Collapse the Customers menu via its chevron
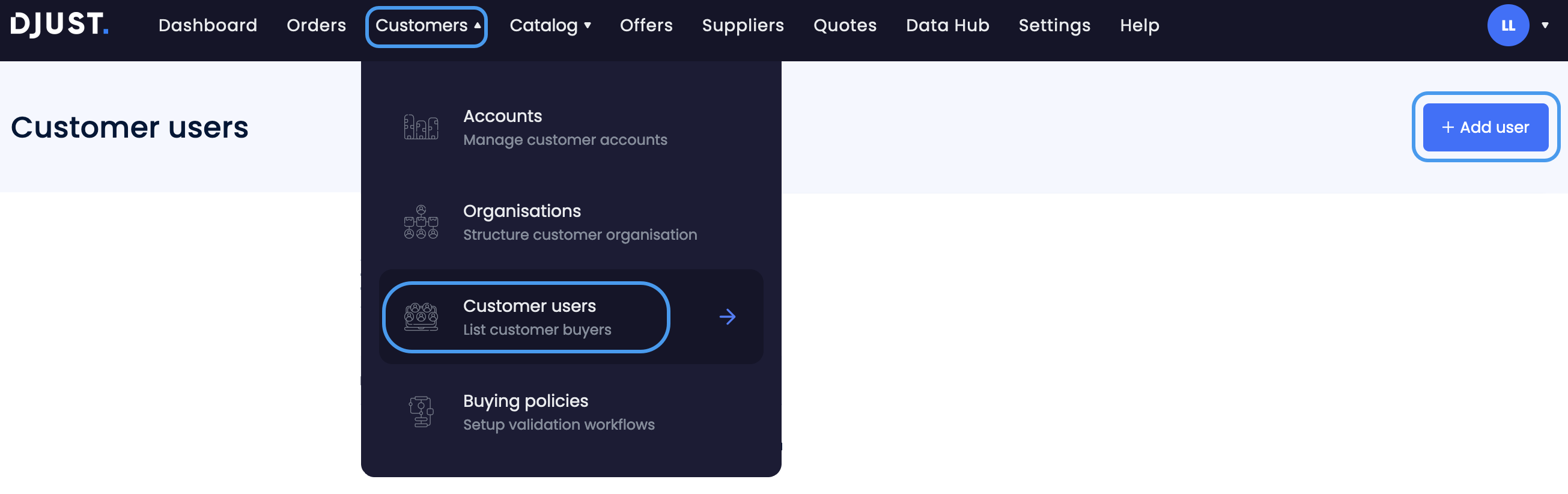This screenshot has height=494, width=1568. [x=478, y=26]
